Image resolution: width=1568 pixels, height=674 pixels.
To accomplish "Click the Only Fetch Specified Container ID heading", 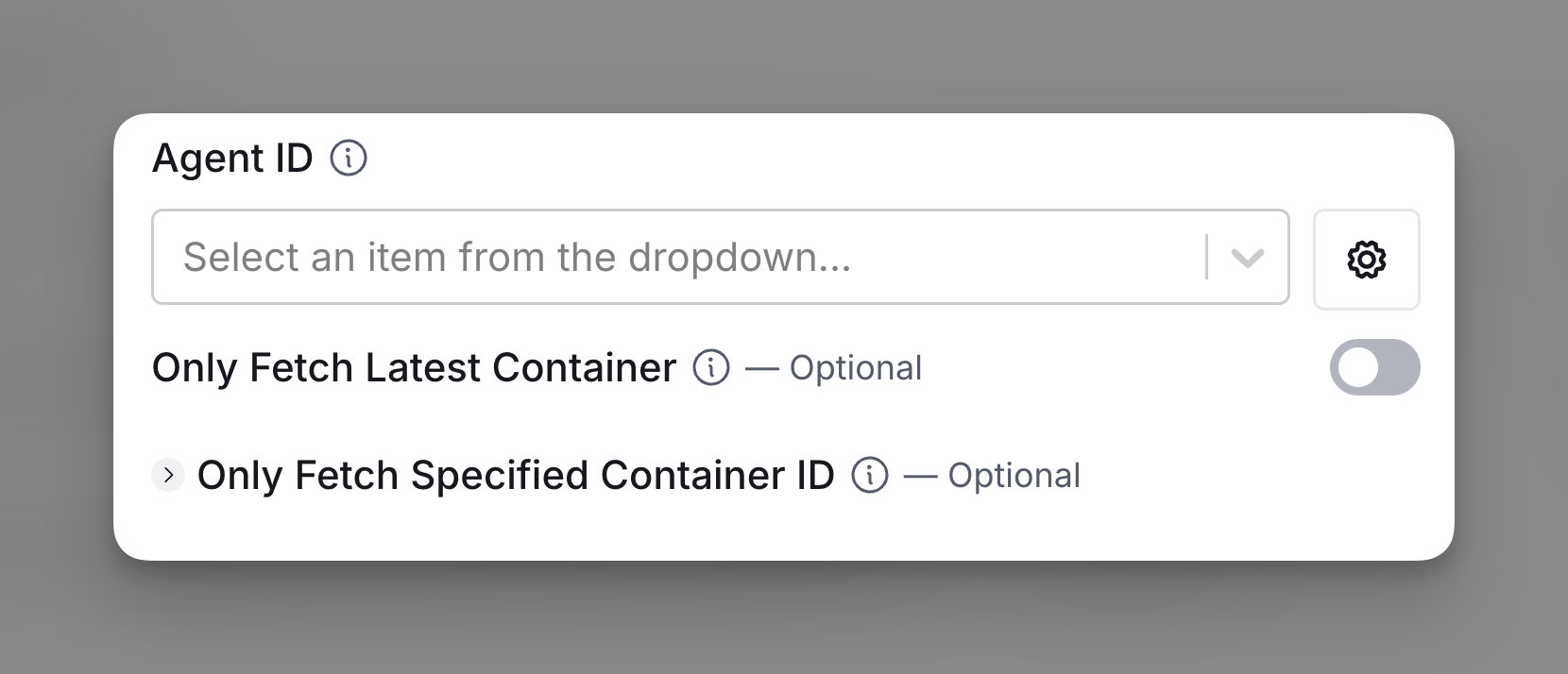I will point(516,476).
